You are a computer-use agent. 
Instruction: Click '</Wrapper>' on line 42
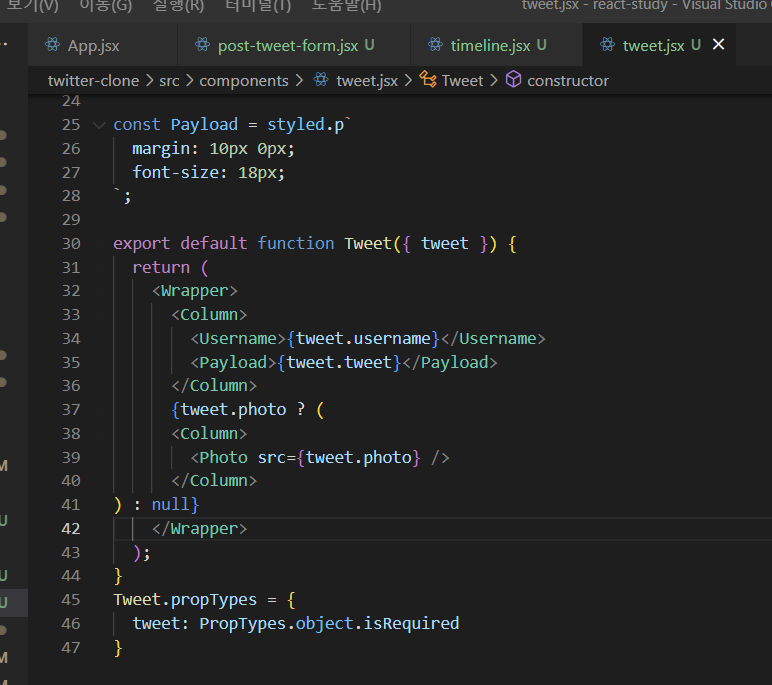point(199,529)
